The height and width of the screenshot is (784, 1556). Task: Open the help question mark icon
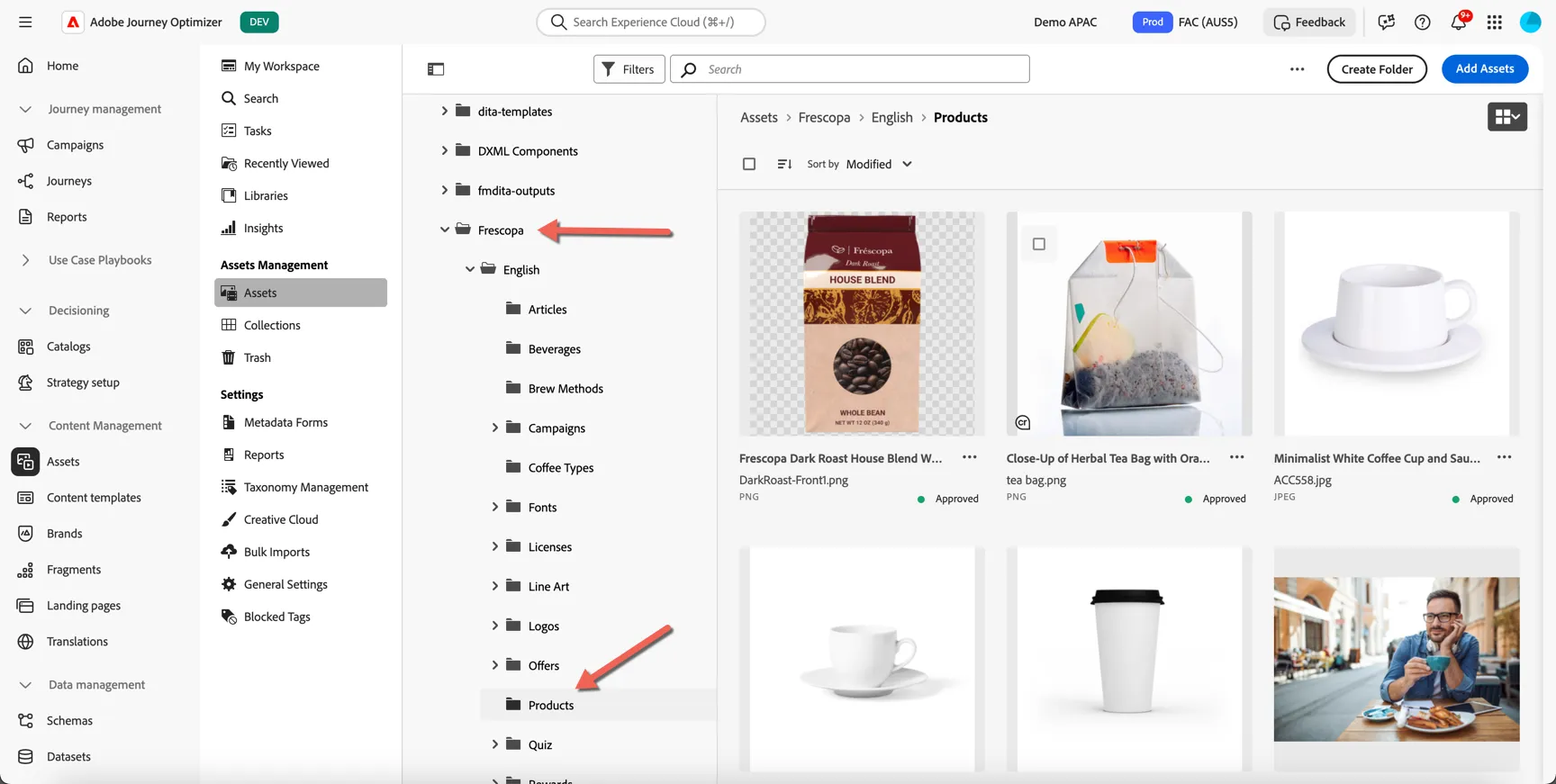click(1423, 22)
